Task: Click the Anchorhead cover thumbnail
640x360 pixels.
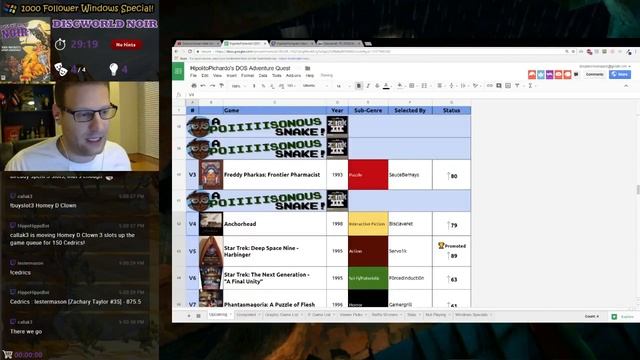Action: point(211,224)
